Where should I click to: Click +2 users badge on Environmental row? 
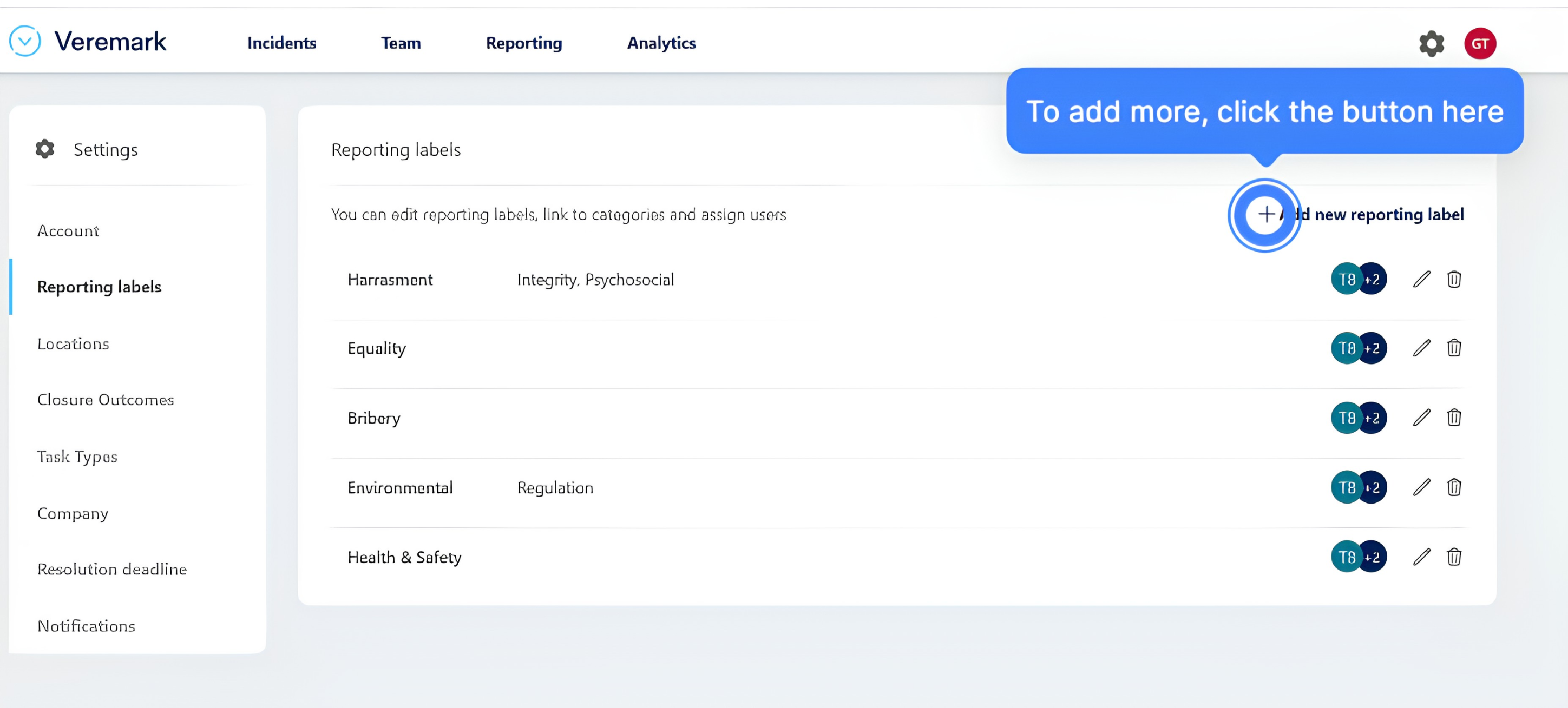(x=1374, y=487)
